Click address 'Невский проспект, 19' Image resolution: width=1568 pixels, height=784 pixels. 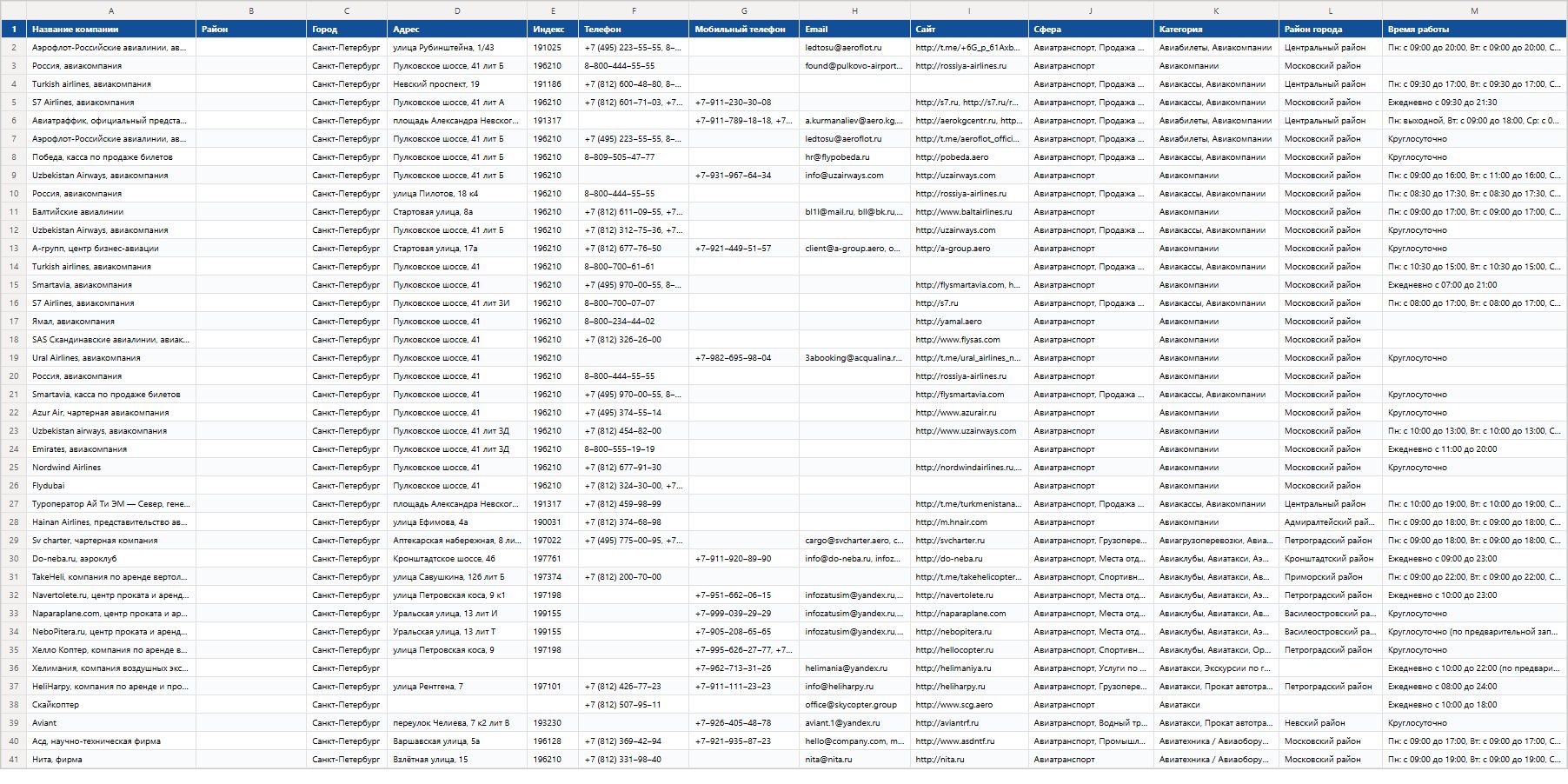pos(457,83)
